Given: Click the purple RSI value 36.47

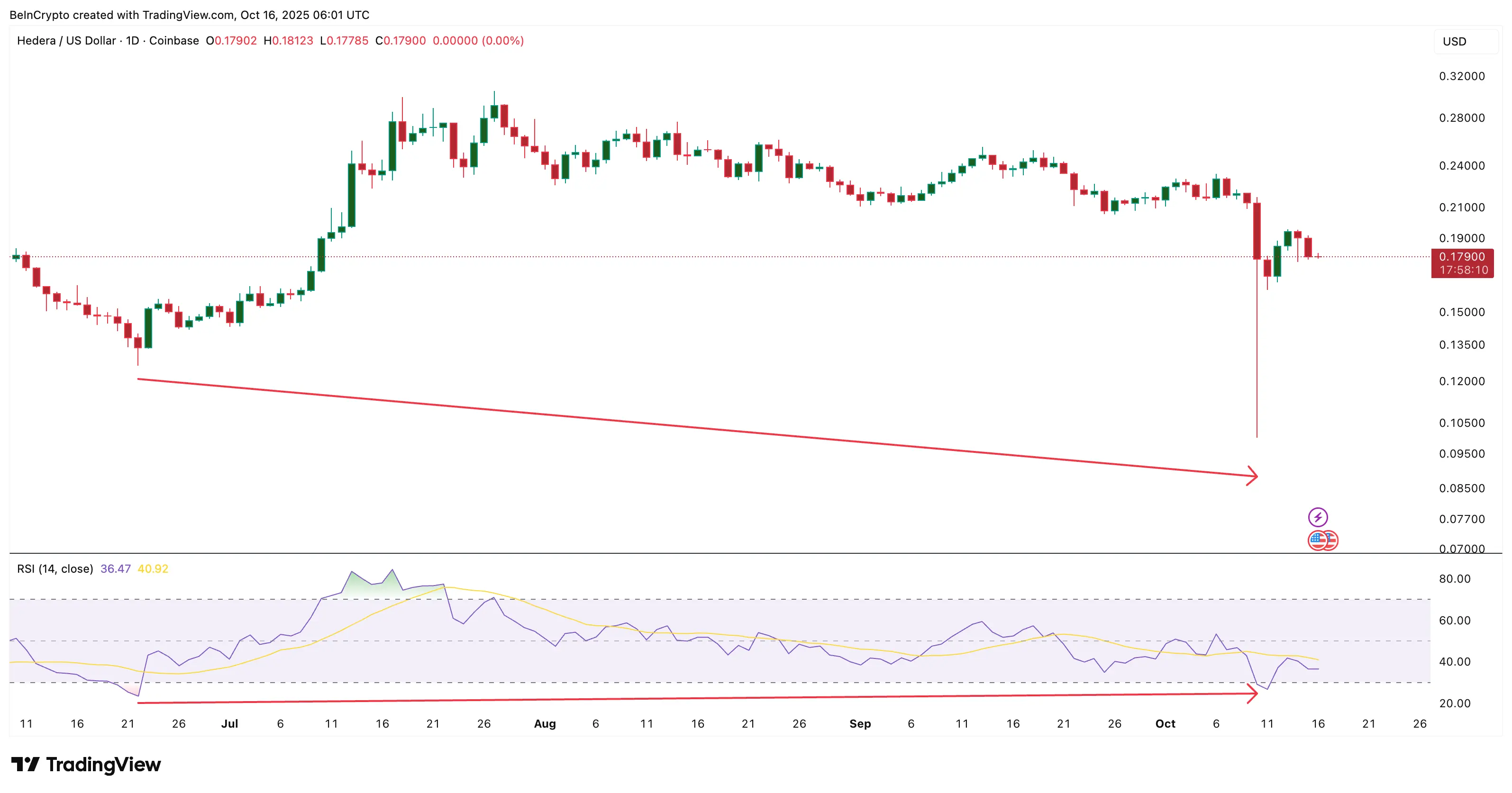Looking at the screenshot, I should 115,568.
